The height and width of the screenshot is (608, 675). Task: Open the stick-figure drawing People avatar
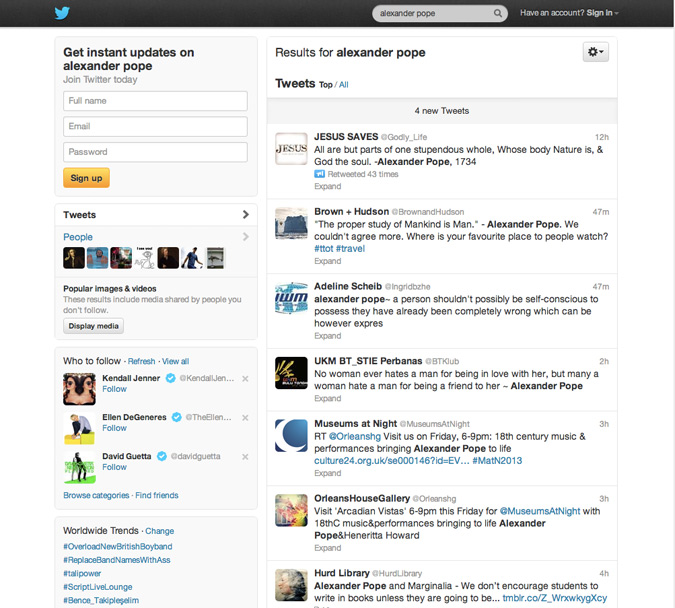(x=145, y=258)
